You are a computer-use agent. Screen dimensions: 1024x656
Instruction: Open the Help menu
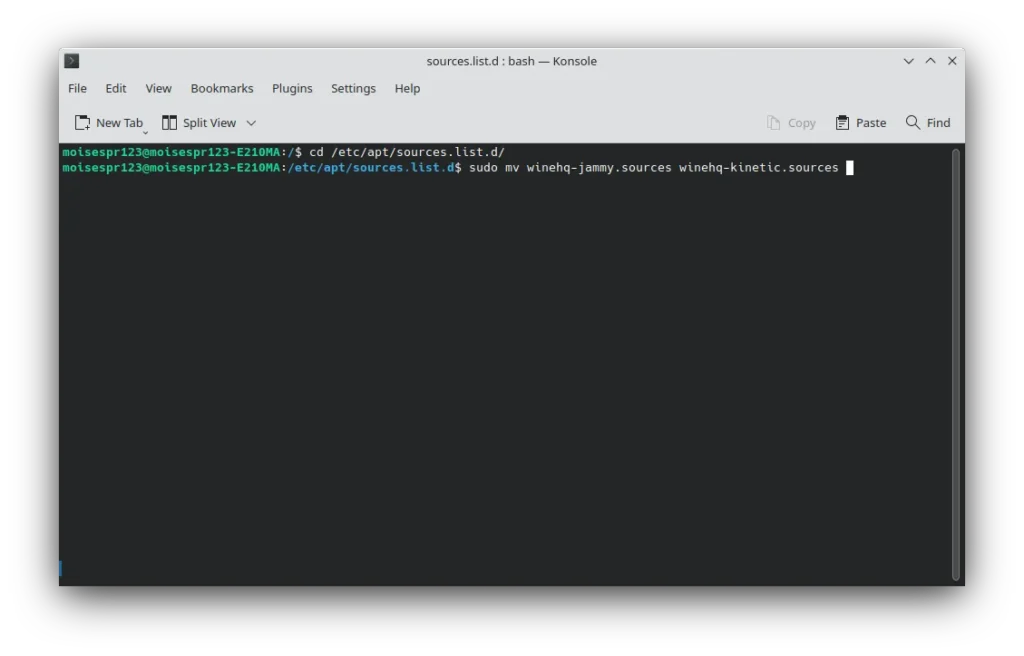tap(407, 88)
